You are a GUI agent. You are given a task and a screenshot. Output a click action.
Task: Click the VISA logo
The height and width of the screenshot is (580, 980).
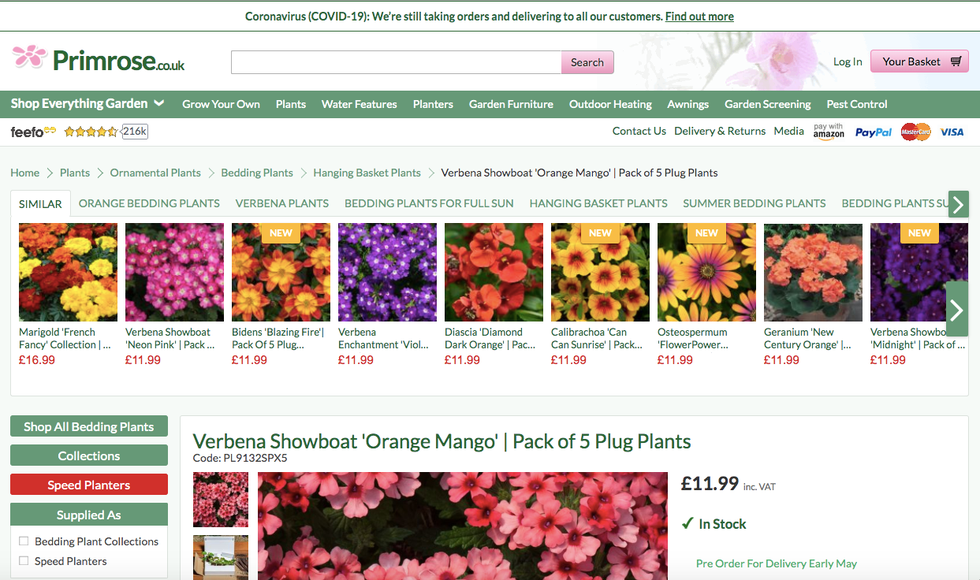point(952,132)
